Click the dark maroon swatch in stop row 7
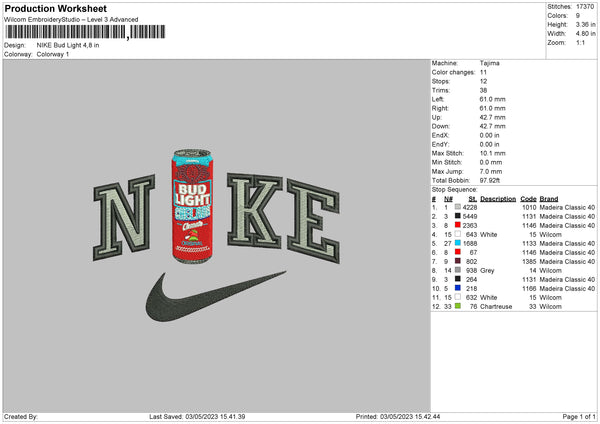Image resolution: width=600 pixels, height=424 pixels. pos(458,261)
